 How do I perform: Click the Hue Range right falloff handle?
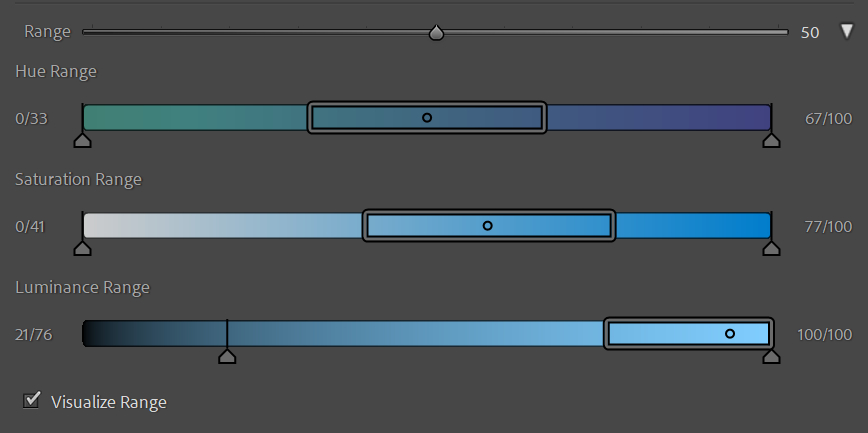771,141
